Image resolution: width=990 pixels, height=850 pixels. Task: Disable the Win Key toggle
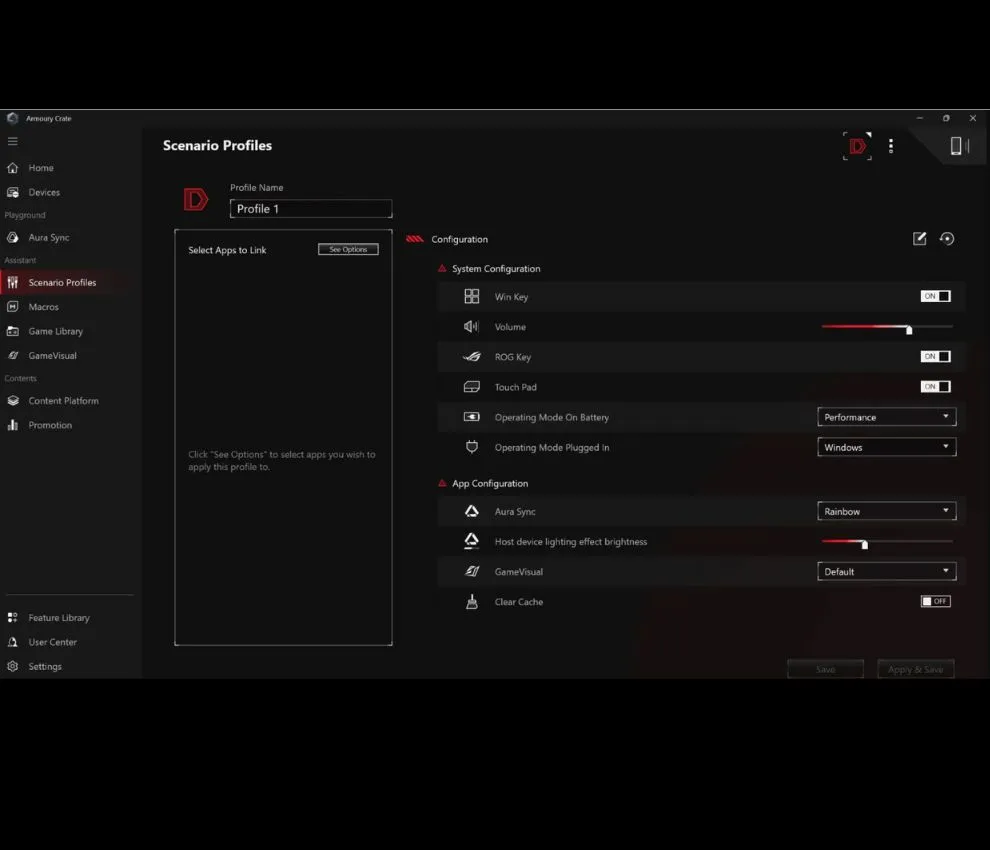point(935,297)
